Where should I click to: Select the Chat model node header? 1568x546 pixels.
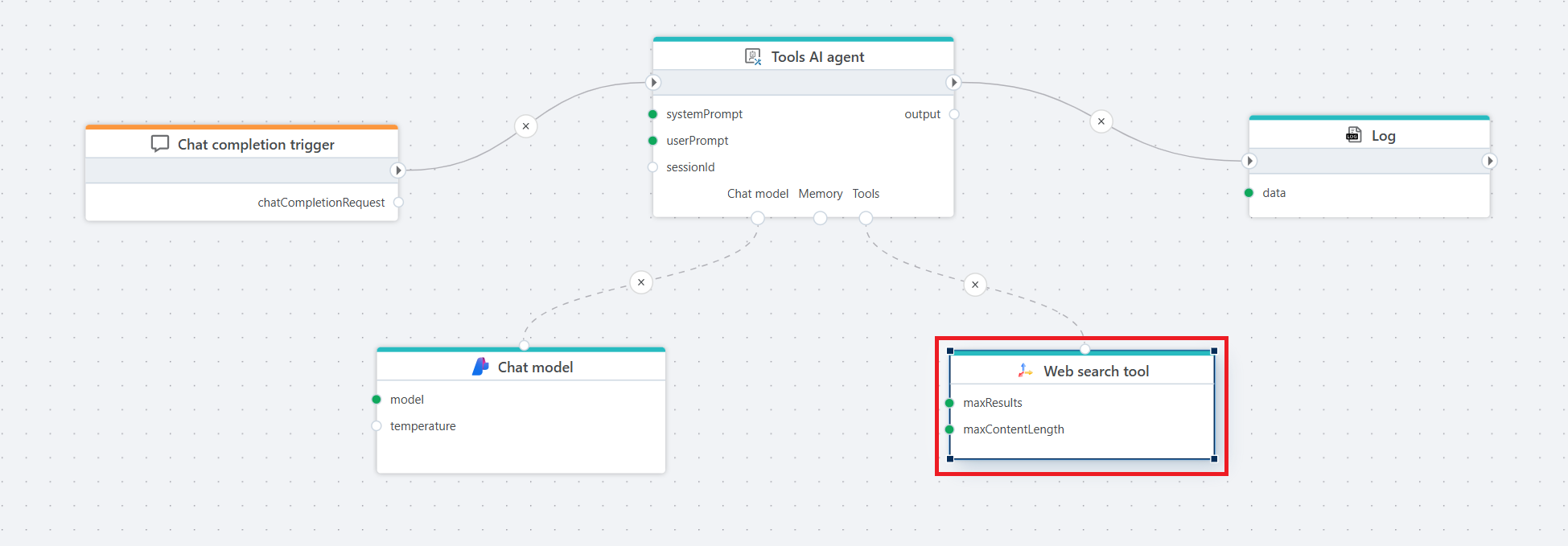coord(535,367)
